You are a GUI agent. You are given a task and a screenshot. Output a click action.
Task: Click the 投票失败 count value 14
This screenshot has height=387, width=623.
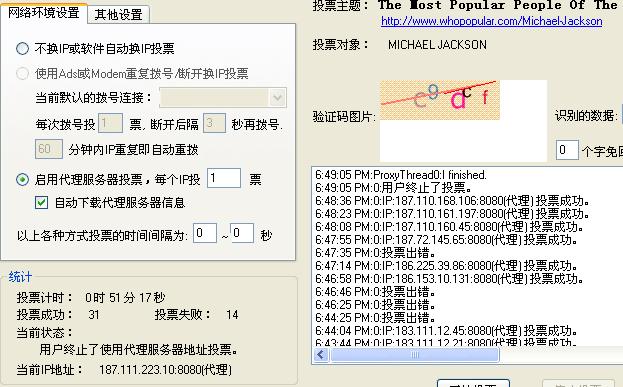[232, 315]
